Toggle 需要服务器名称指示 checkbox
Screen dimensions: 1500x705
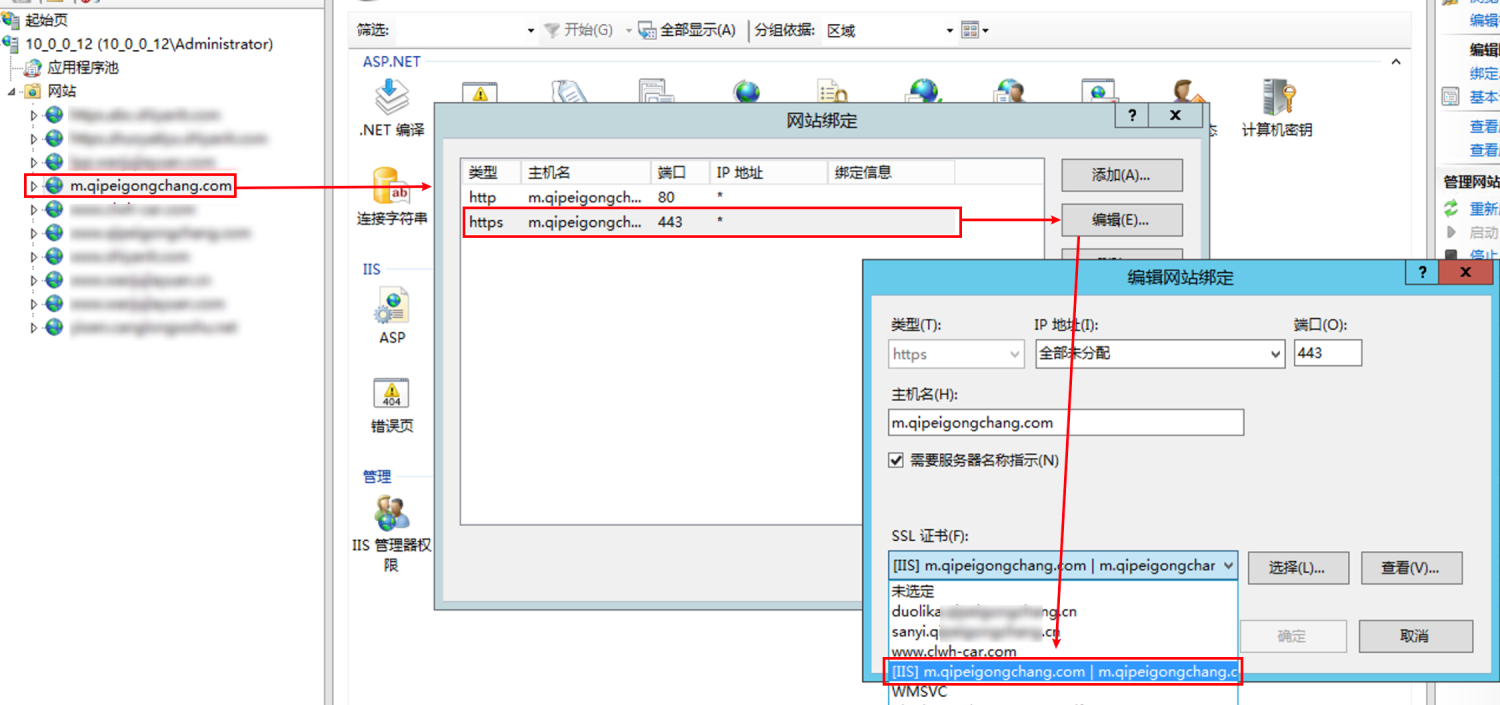click(x=897, y=461)
